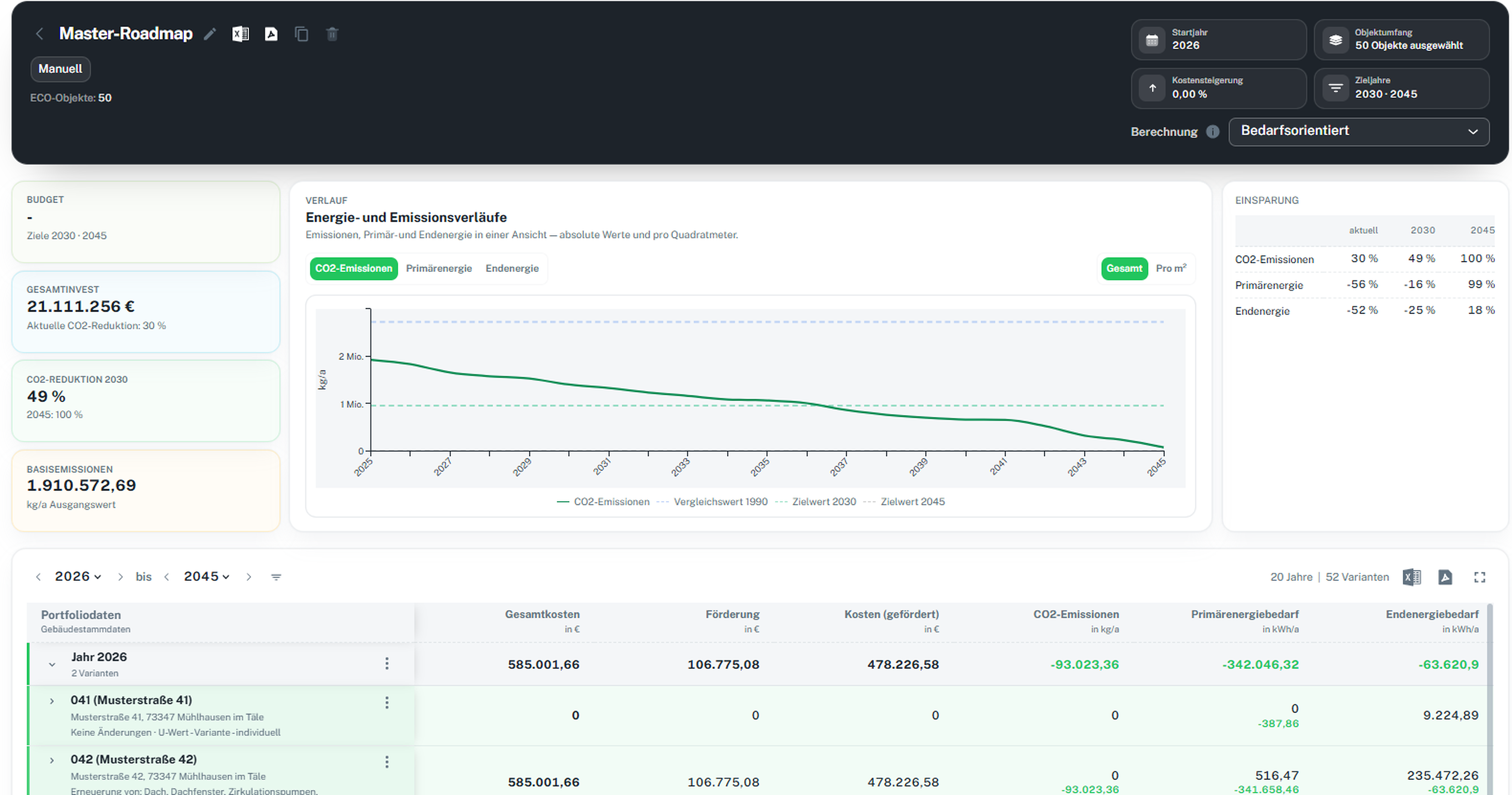
Task: Click the Kostensteigerung arrow-up icon
Action: (x=1152, y=88)
